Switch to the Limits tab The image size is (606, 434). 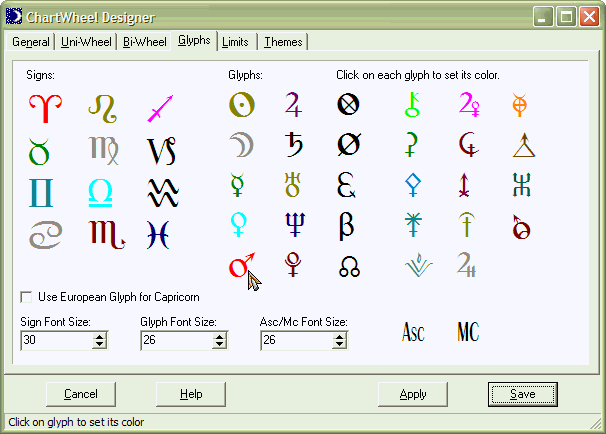(235, 42)
